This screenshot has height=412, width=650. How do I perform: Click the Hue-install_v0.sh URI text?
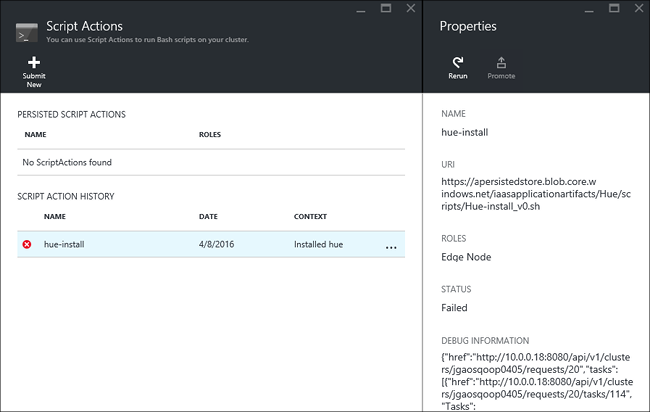coord(534,198)
